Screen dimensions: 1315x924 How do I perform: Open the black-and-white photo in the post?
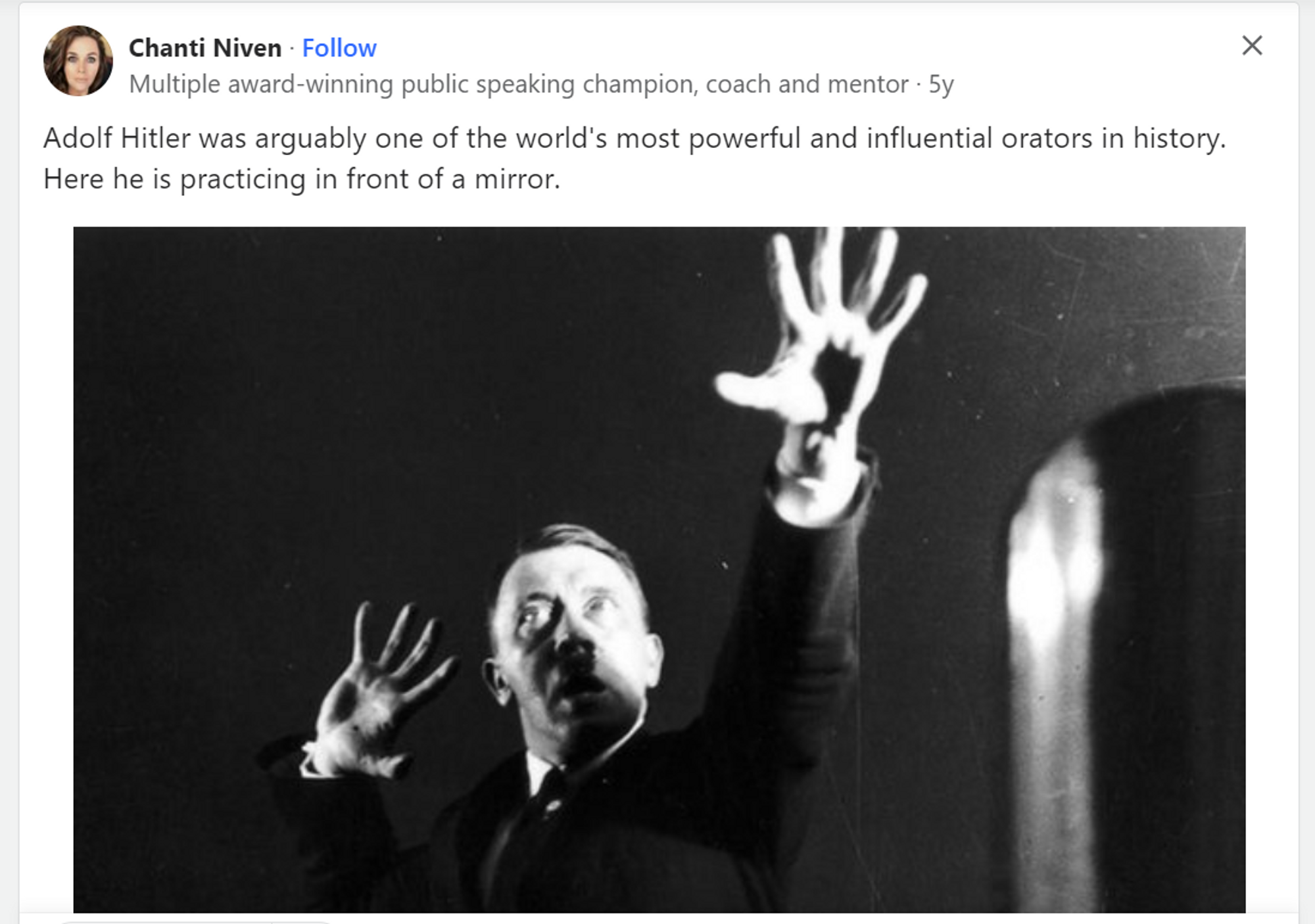(x=659, y=569)
